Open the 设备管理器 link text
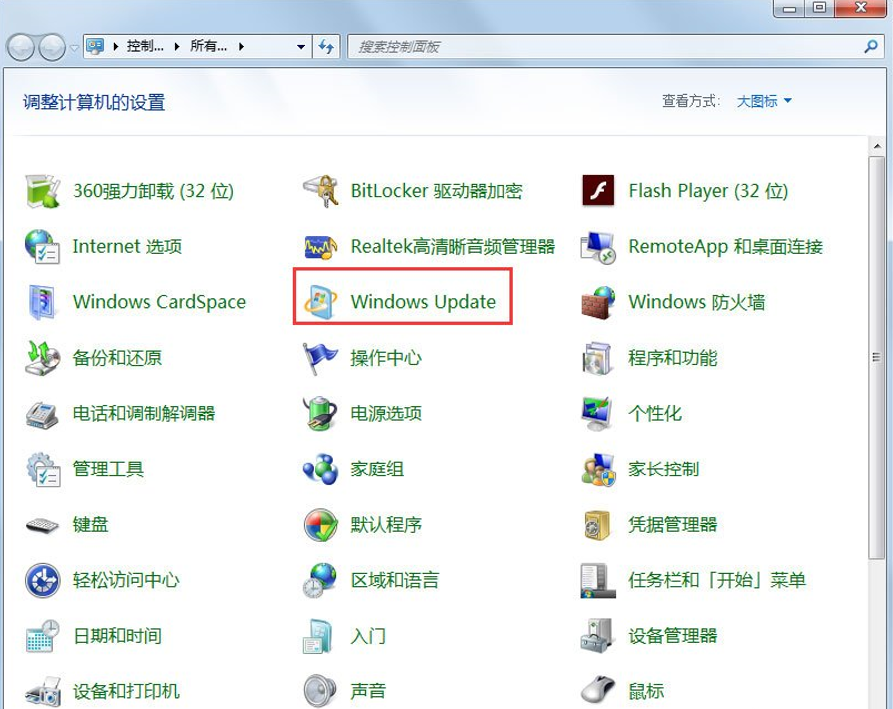 pos(673,636)
